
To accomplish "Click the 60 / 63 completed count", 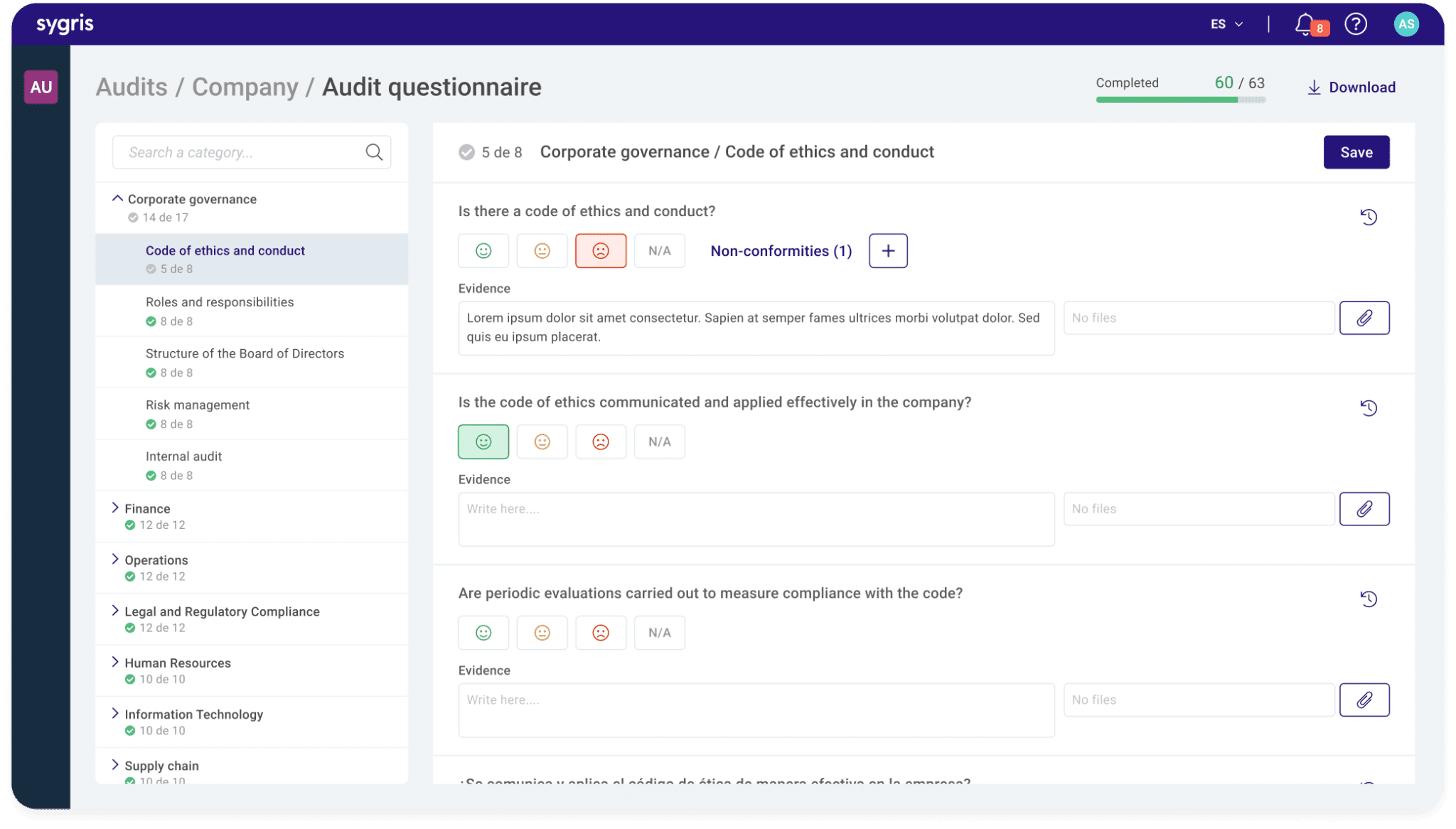I will (x=1239, y=82).
